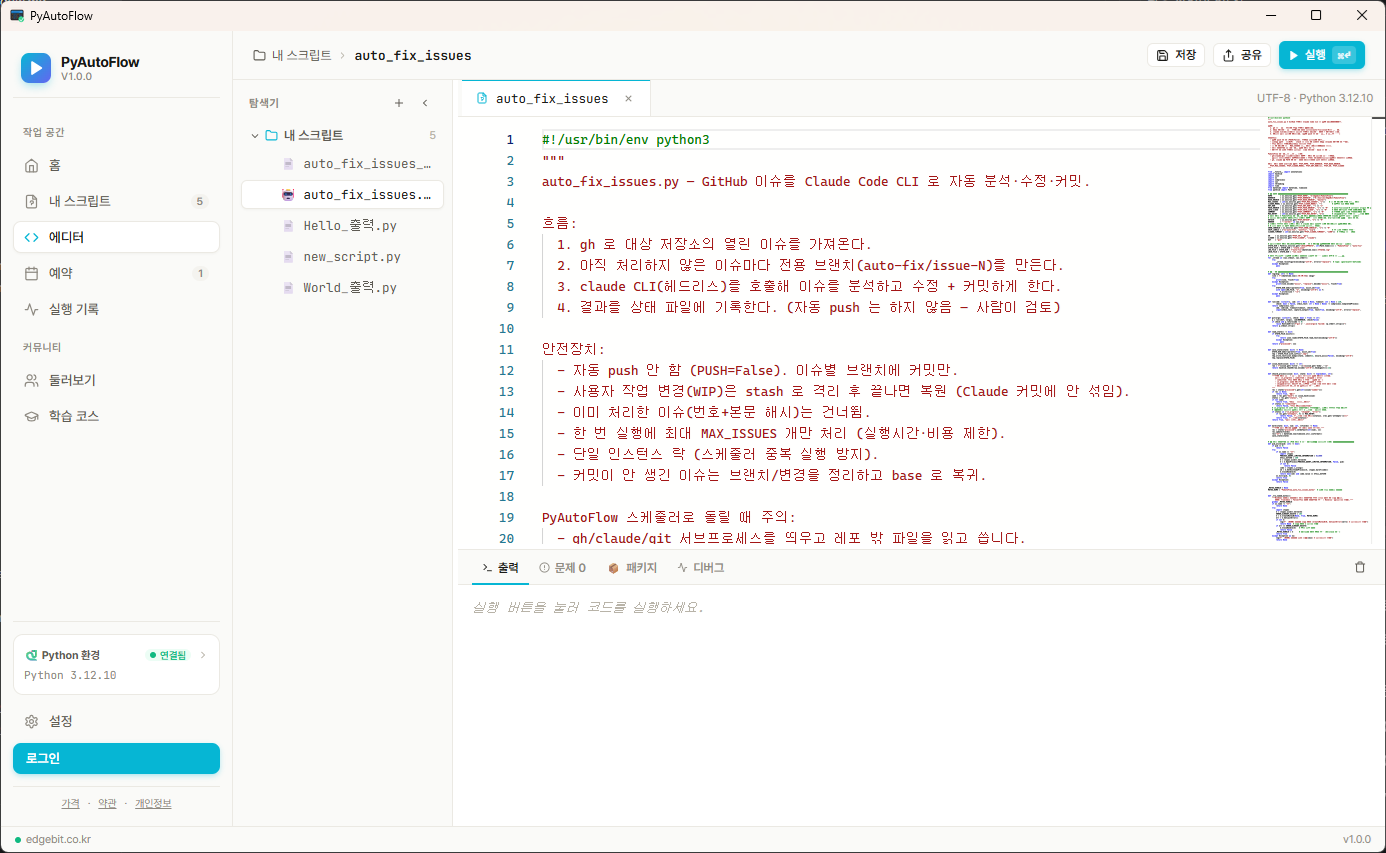Image resolution: width=1386 pixels, height=853 pixels.
Task: Close the auto_fix_issues editor tab
Action: tap(629, 99)
